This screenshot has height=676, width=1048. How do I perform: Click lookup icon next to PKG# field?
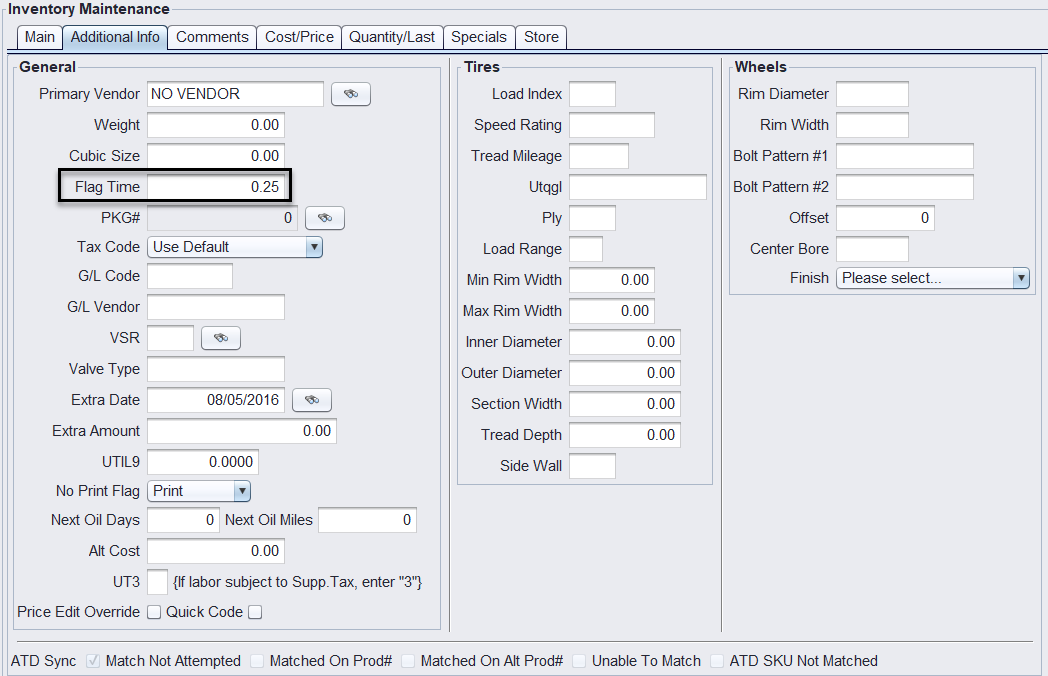[x=324, y=218]
